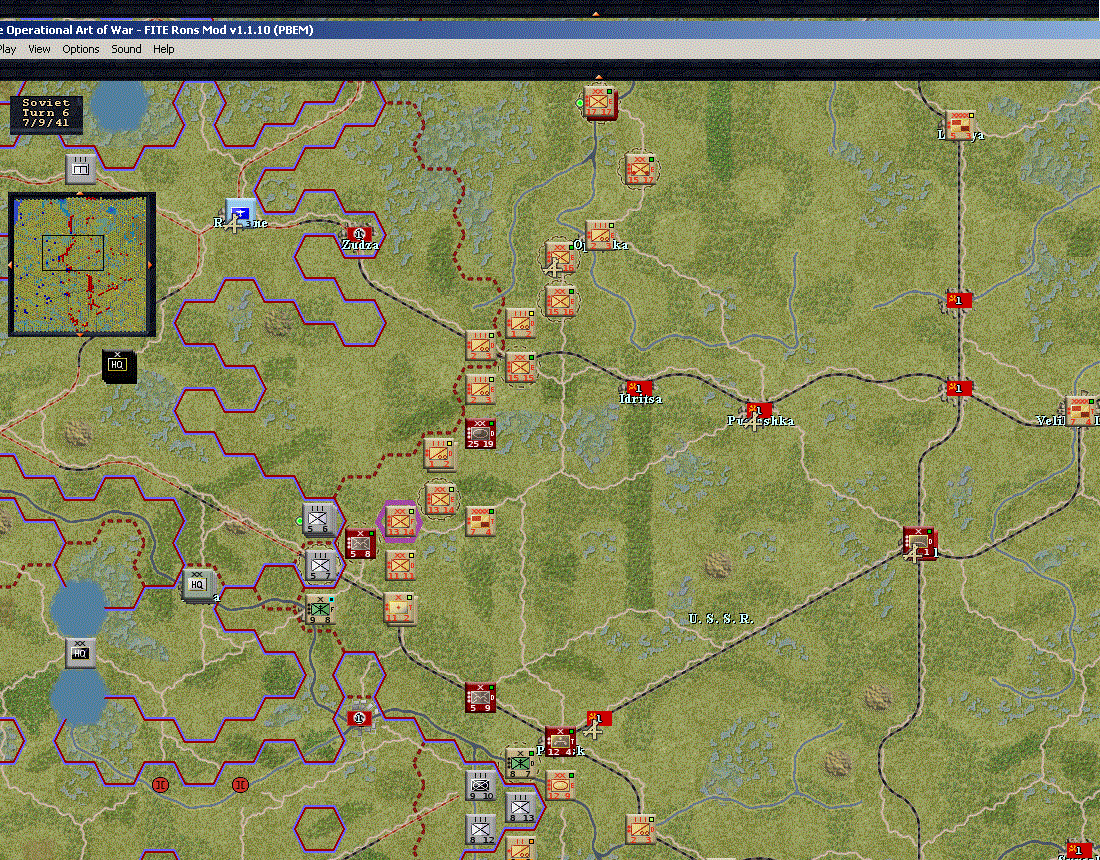Open the partially visible Play menu
1100x860 pixels.
pos(8,49)
